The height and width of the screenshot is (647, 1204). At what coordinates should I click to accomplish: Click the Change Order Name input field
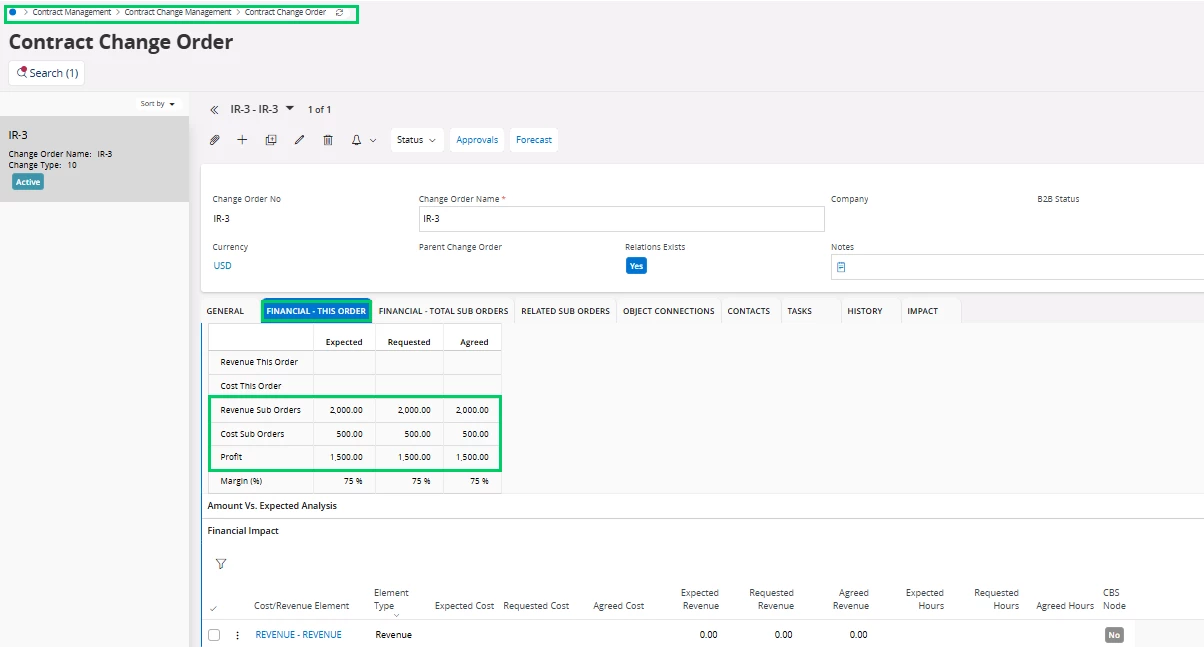tap(621, 219)
